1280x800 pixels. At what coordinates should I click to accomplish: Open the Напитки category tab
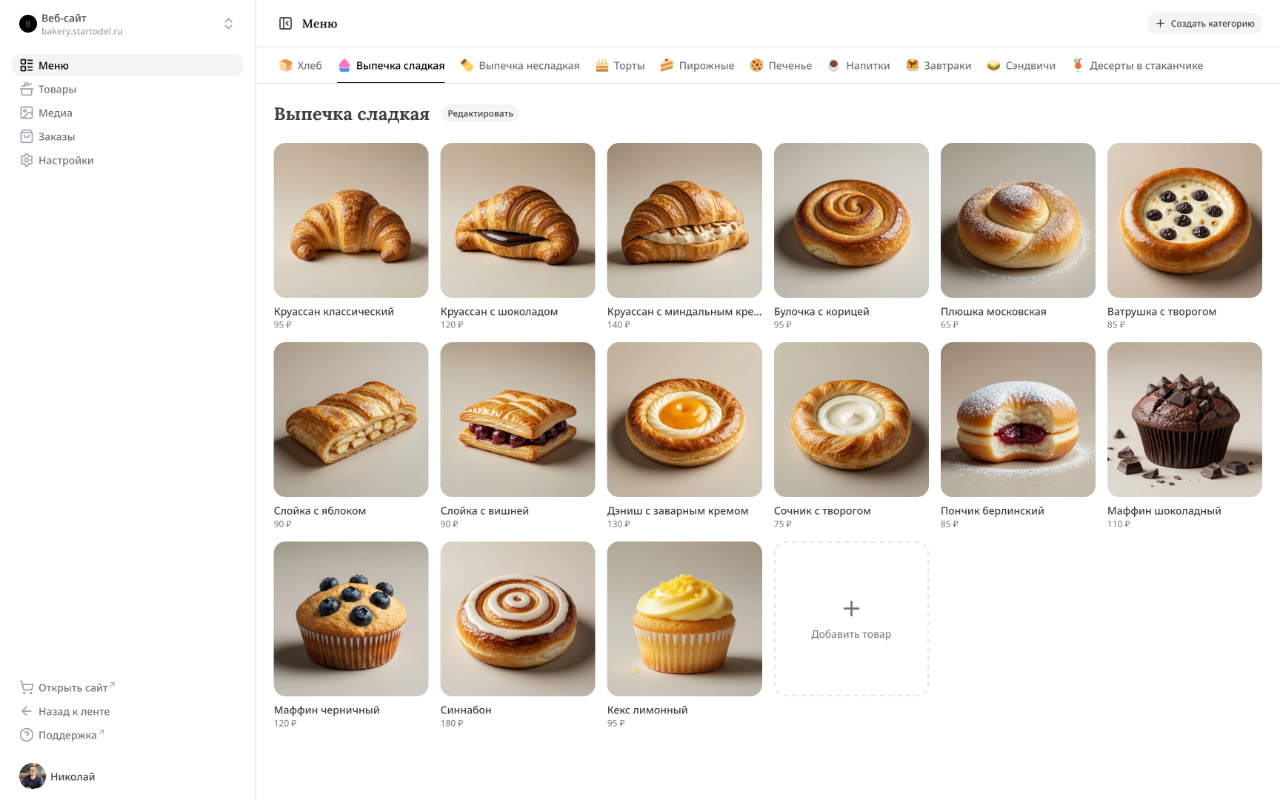pos(858,65)
